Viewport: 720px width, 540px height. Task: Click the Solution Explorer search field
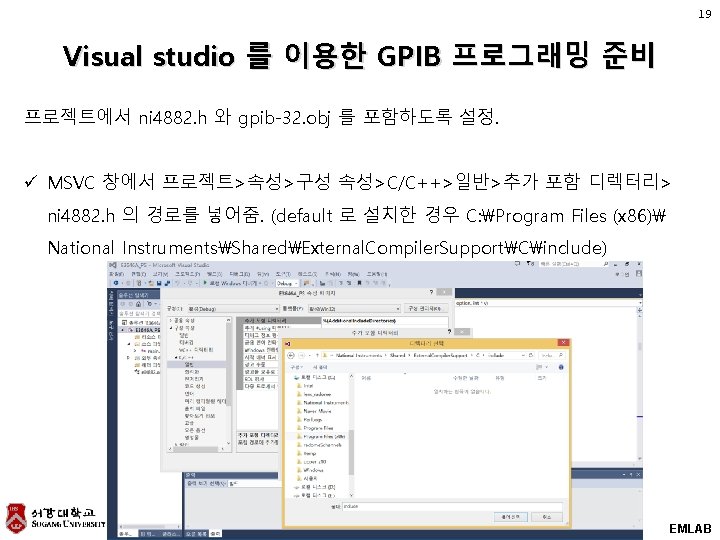140,313
